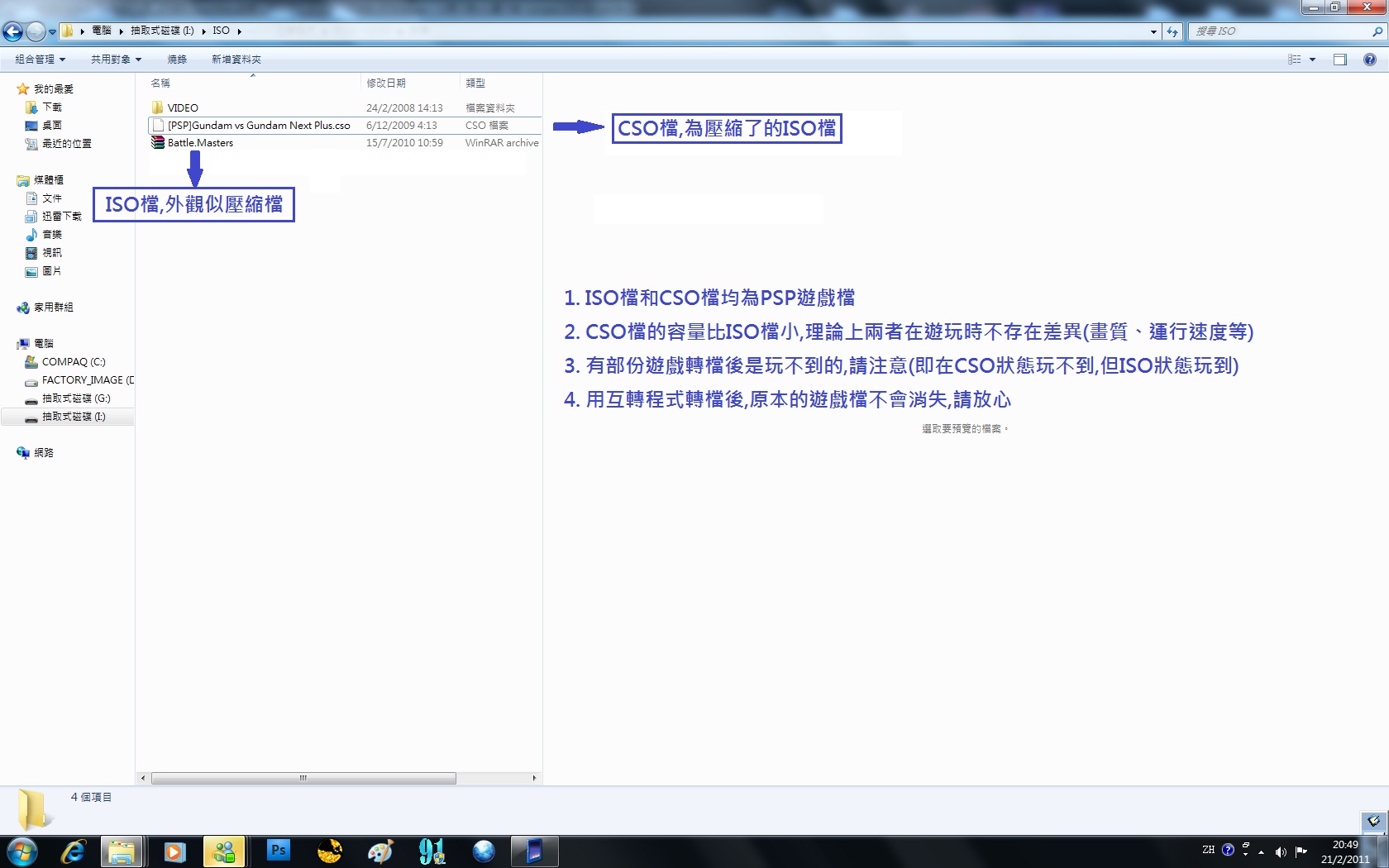This screenshot has width=1389, height=868.
Task: Click the refresh icon beside address bar
Action: tap(1172, 31)
